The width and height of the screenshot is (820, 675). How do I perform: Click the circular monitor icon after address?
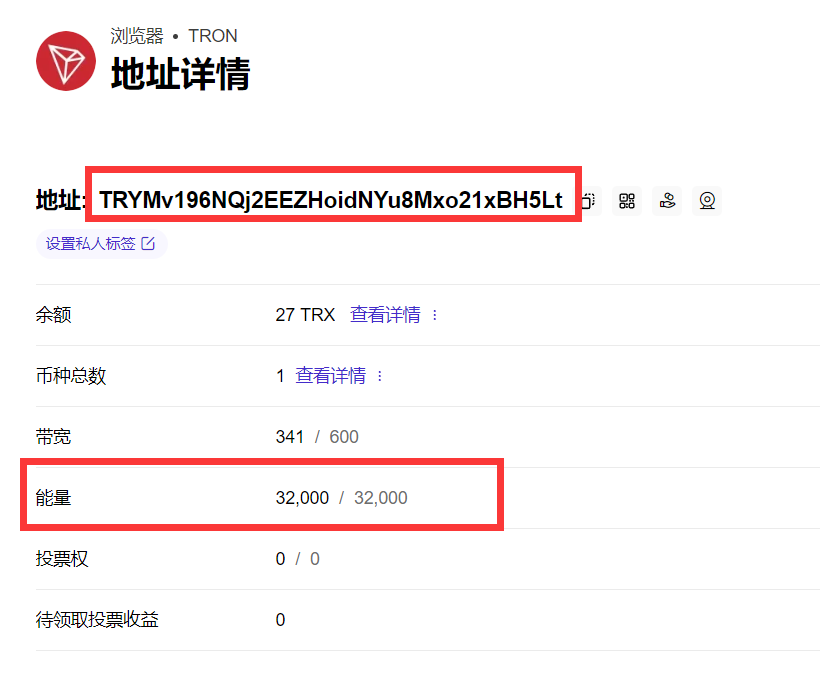point(707,201)
